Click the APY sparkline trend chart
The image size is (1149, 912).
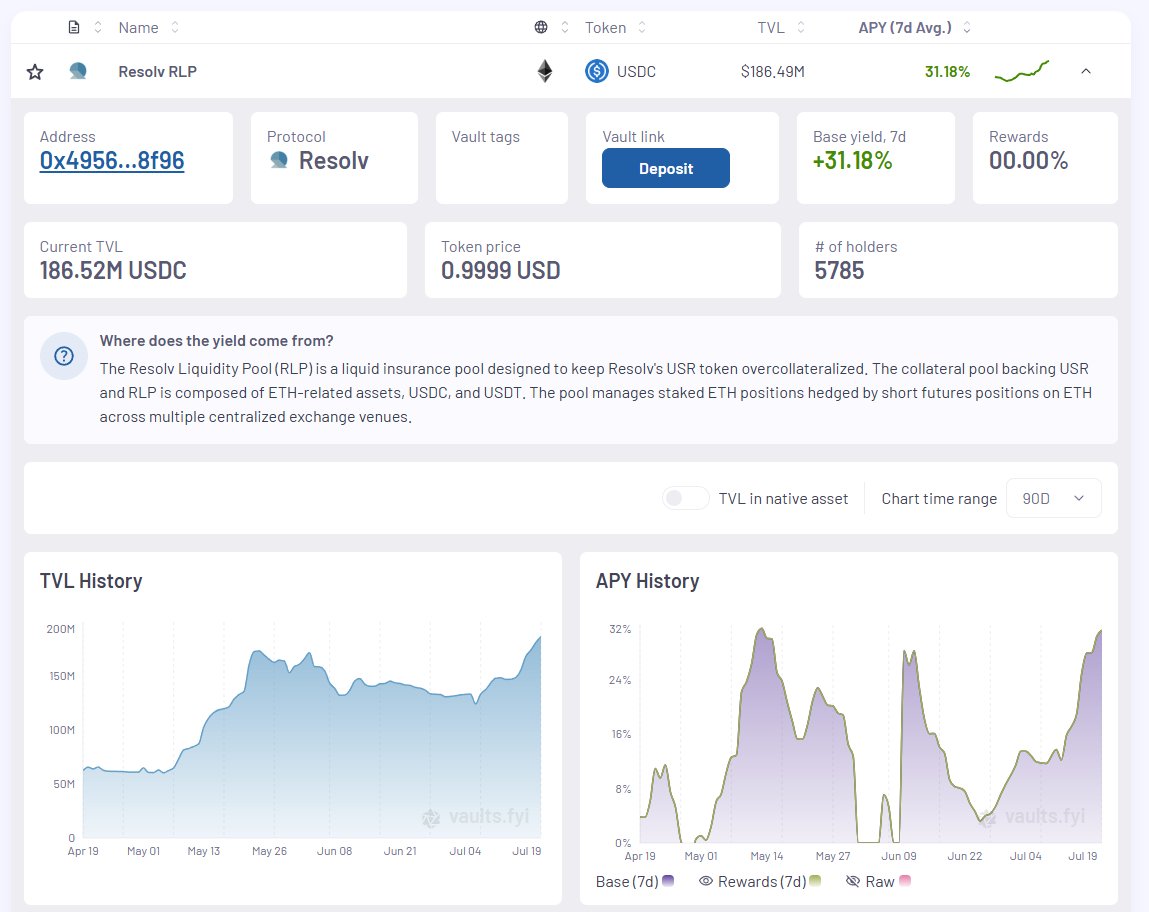coord(1021,71)
